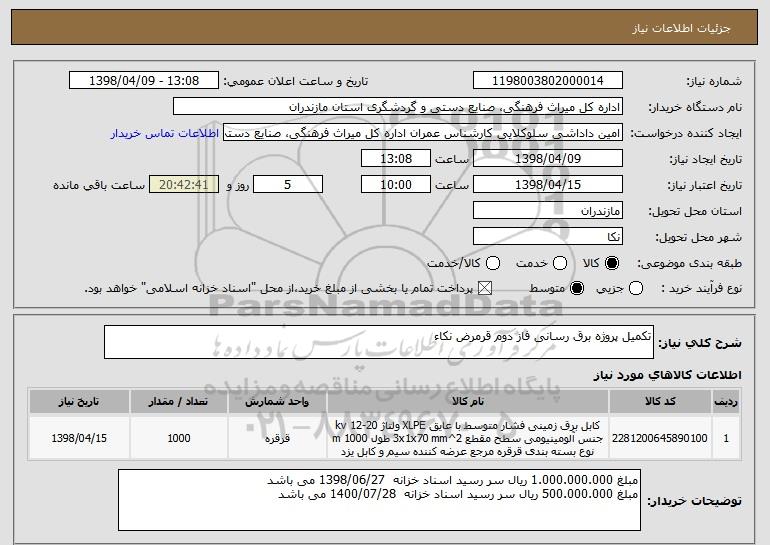Viewport: 770px width, 545px height.
Task: Click the creation time field 13:08
Action: click(x=396, y=159)
